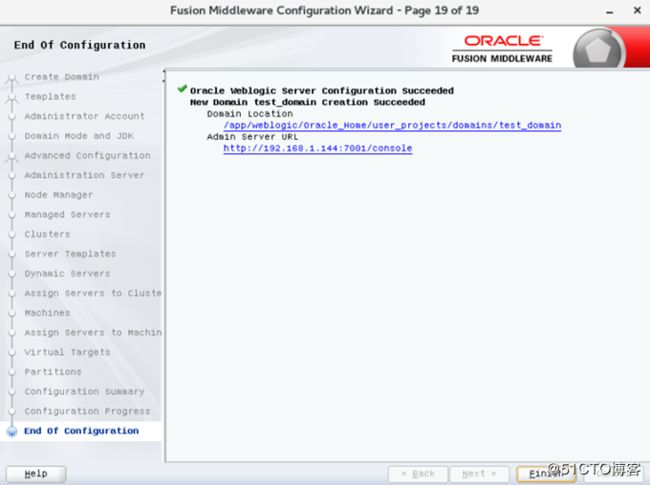
Task: Close the Configuration Wizard window
Action: (x=638, y=10)
